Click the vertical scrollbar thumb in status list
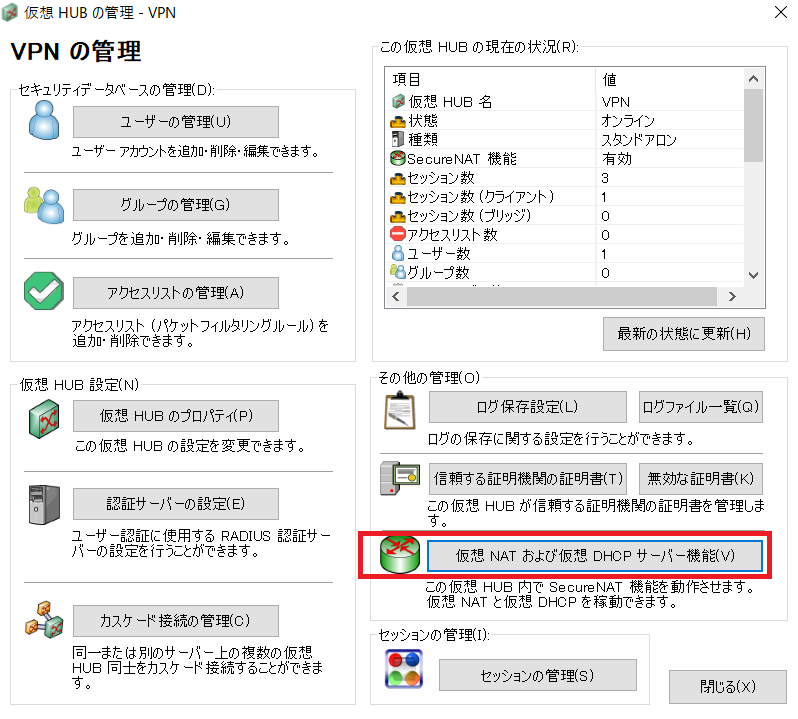The width and height of the screenshot is (798, 719). (x=754, y=125)
